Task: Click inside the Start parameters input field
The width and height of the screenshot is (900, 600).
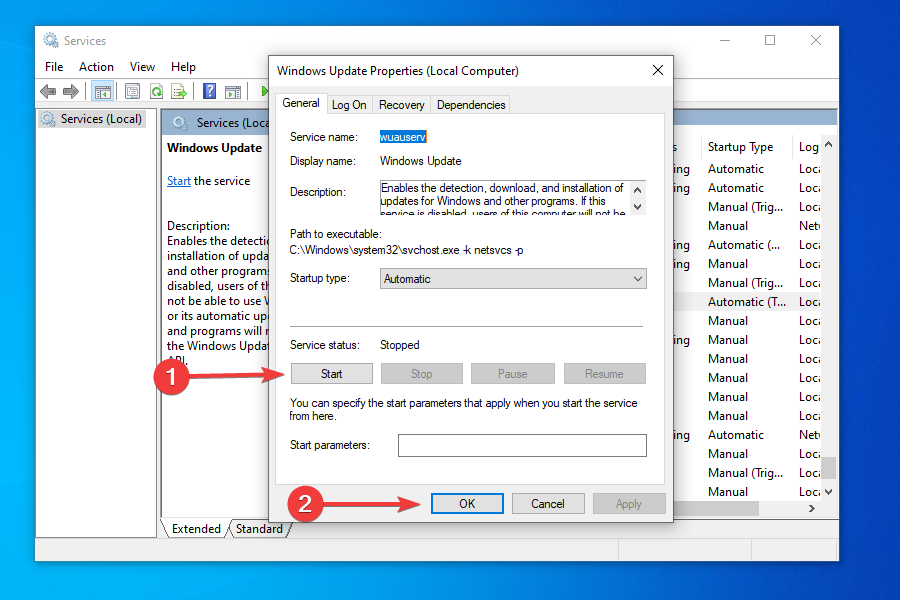Action: coord(521,445)
